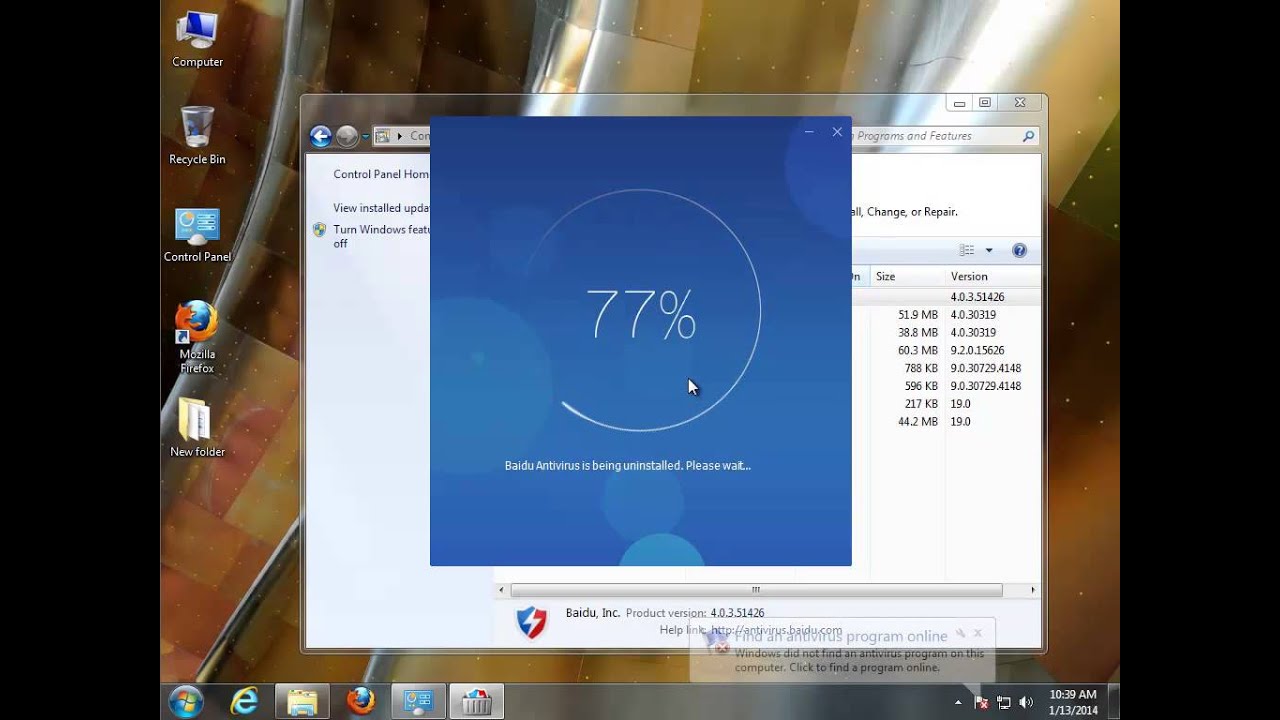The height and width of the screenshot is (720, 1280).
Task: Open the Windows Start menu orb
Action: click(187, 702)
